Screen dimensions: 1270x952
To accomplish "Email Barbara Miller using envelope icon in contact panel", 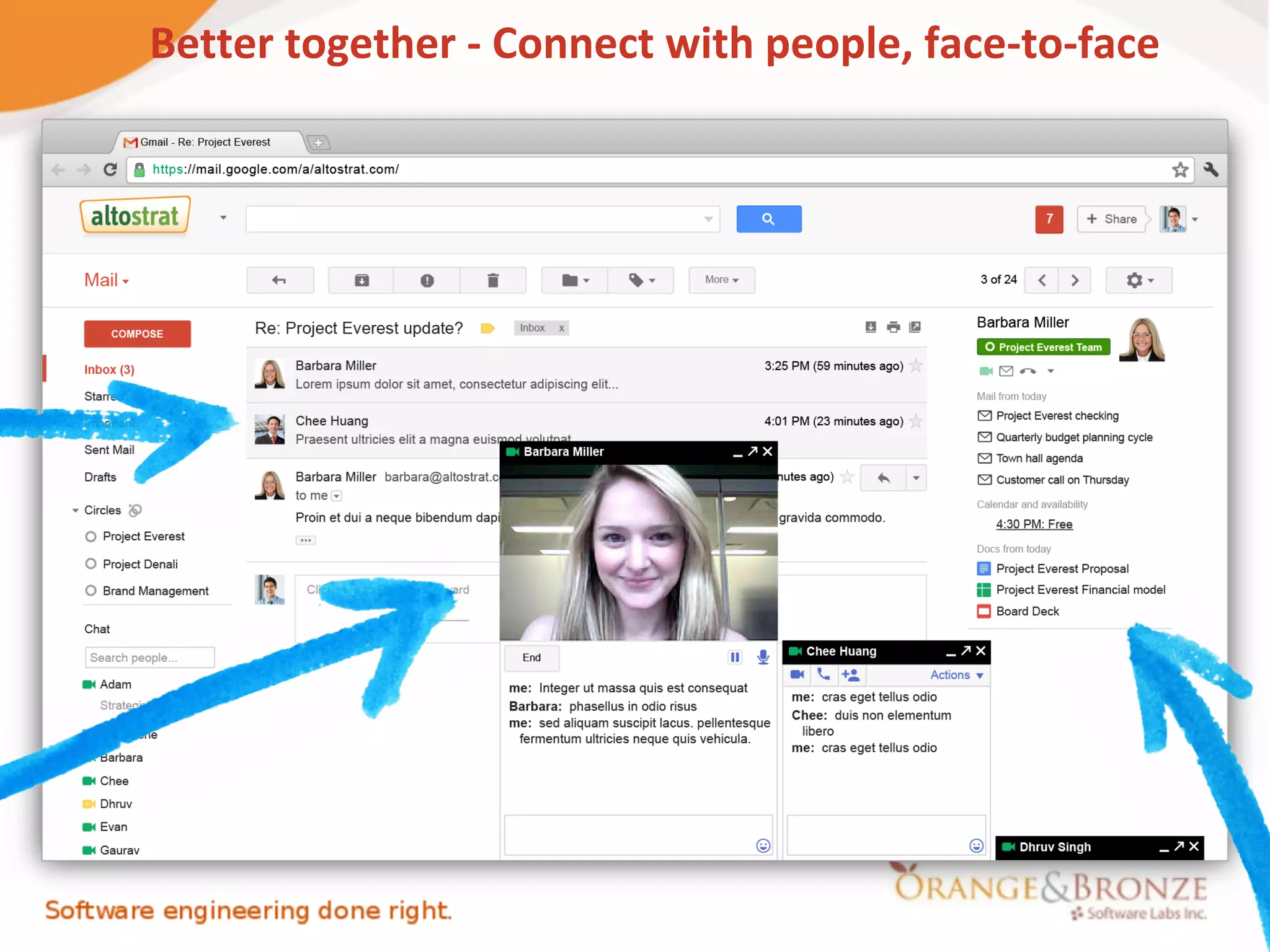I will tap(1006, 371).
